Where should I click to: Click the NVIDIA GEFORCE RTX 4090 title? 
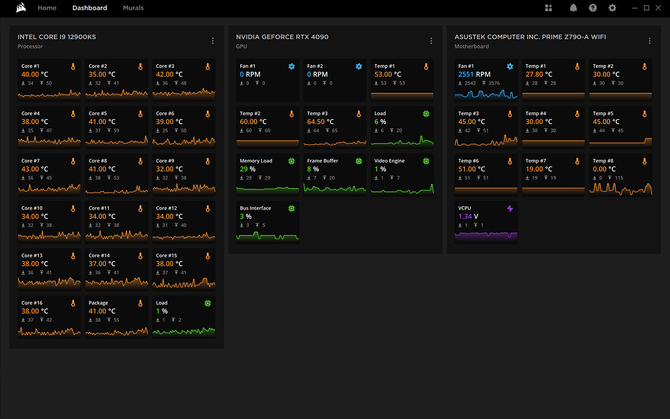tap(282, 37)
